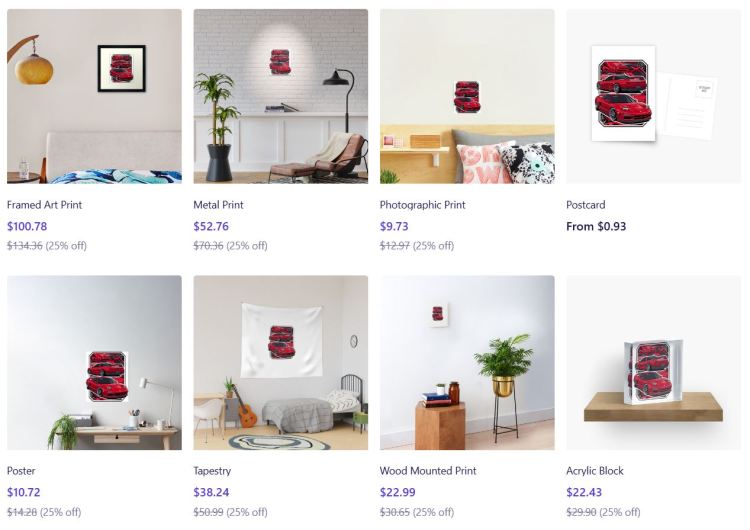Click the Acrylic Block title link
The width and height of the screenshot is (750, 530).
tap(595, 471)
